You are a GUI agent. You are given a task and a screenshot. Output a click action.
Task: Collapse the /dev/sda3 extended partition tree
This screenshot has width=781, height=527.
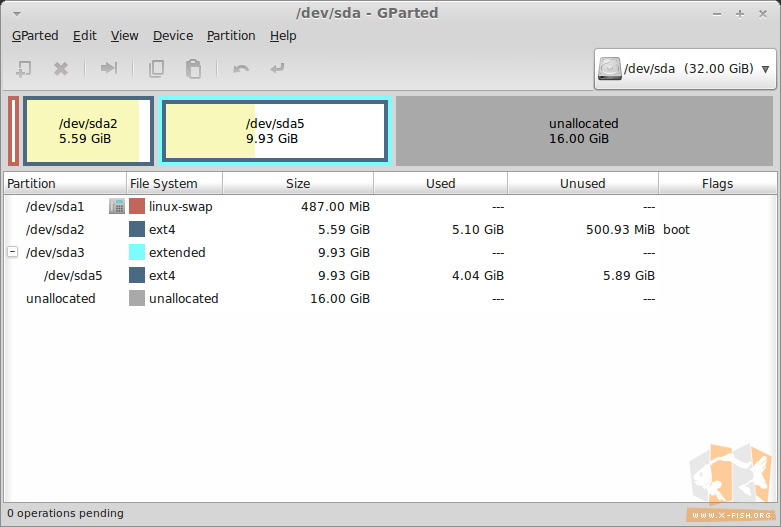click(x=13, y=252)
